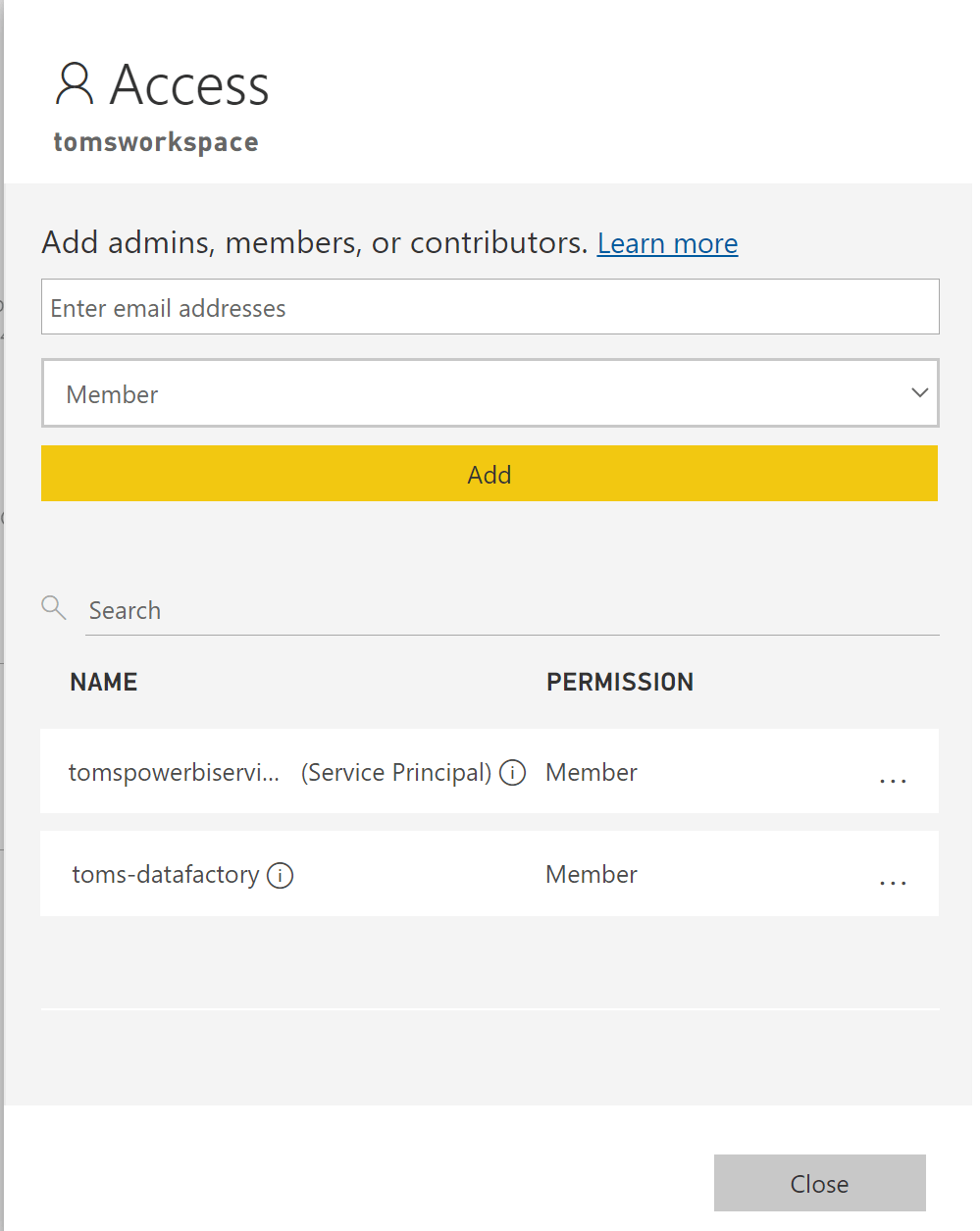Click info icon beside toms-datafactory

tap(281, 875)
